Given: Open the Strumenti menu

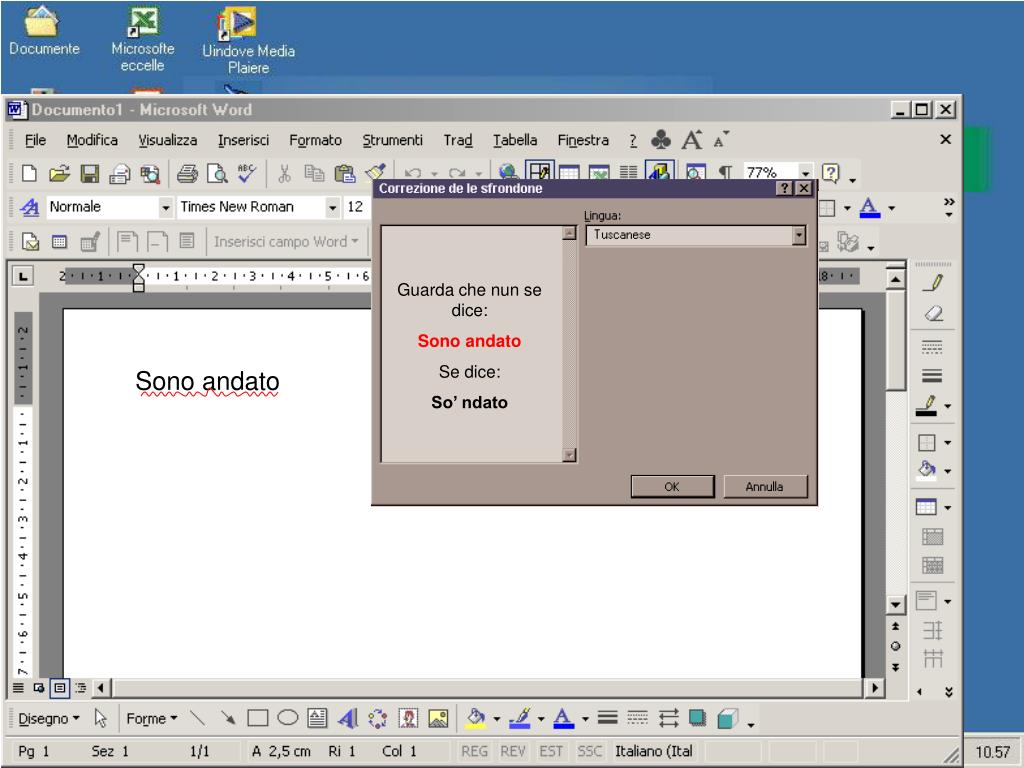Looking at the screenshot, I should coord(392,140).
